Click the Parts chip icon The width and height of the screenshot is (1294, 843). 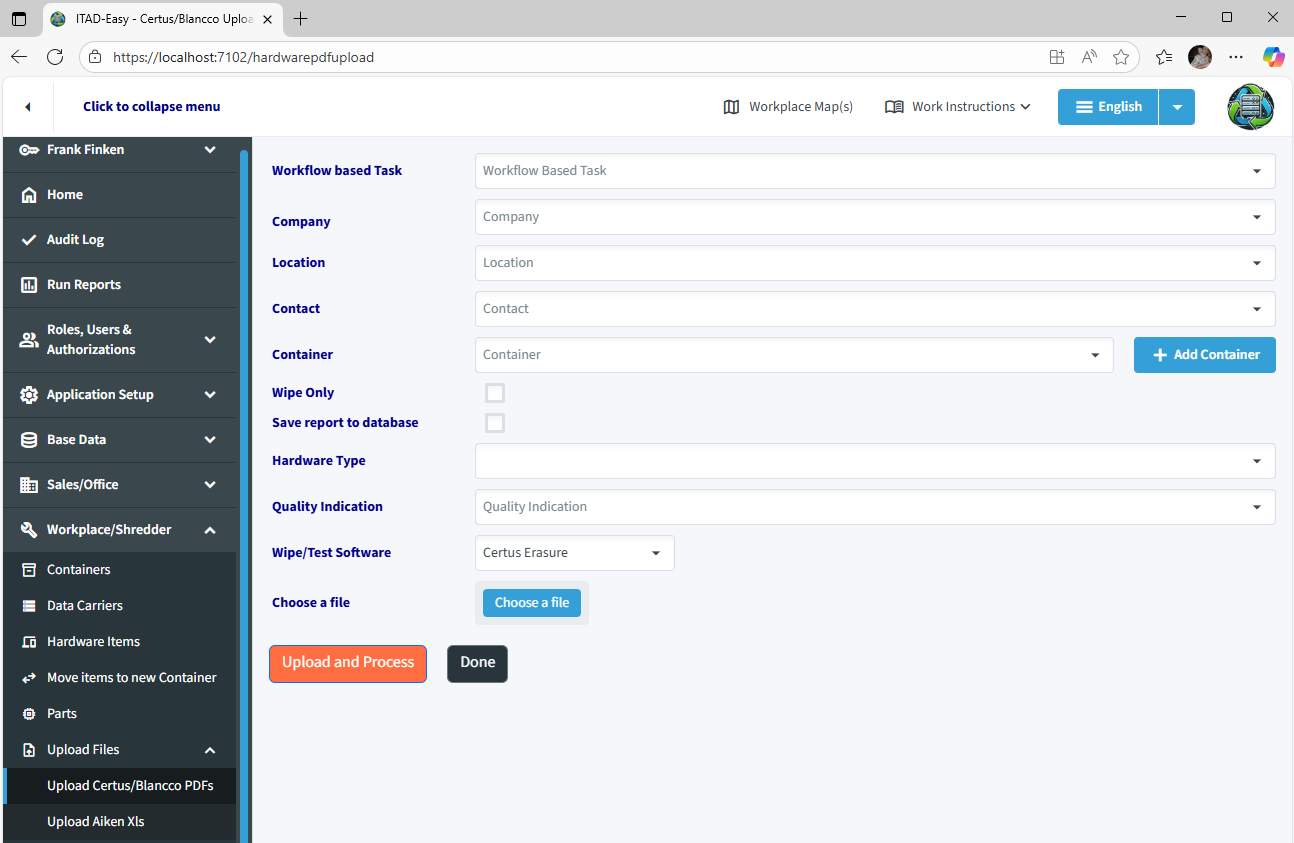click(29, 714)
